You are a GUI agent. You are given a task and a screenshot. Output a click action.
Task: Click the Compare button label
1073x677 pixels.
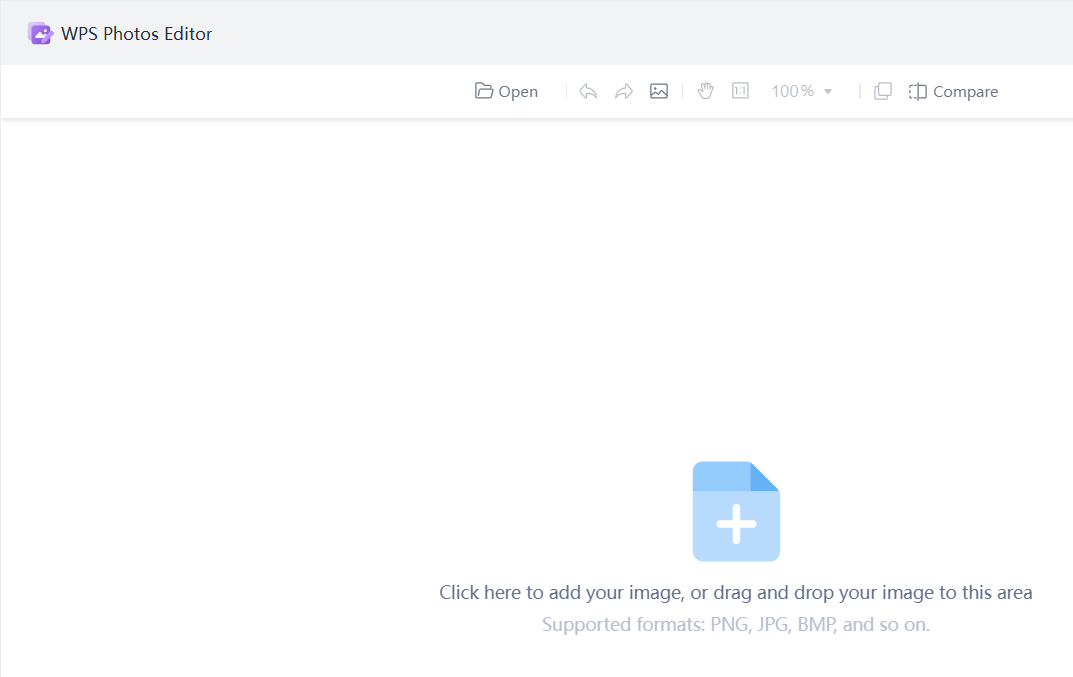[x=965, y=91]
